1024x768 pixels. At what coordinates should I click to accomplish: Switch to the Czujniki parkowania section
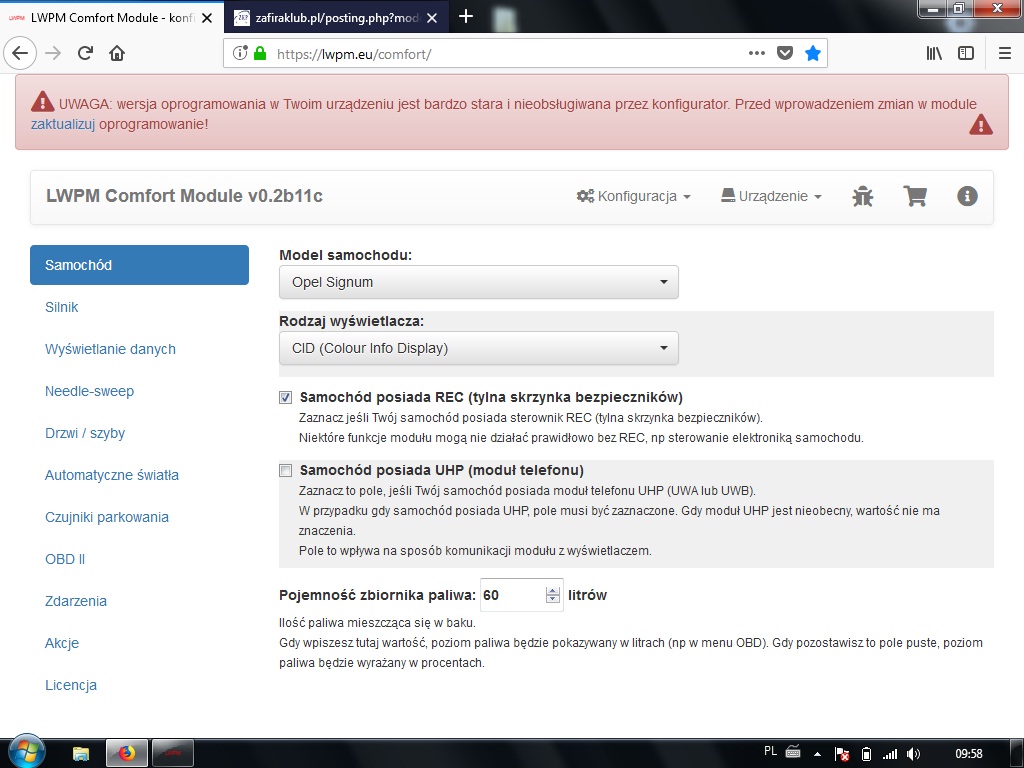point(107,517)
